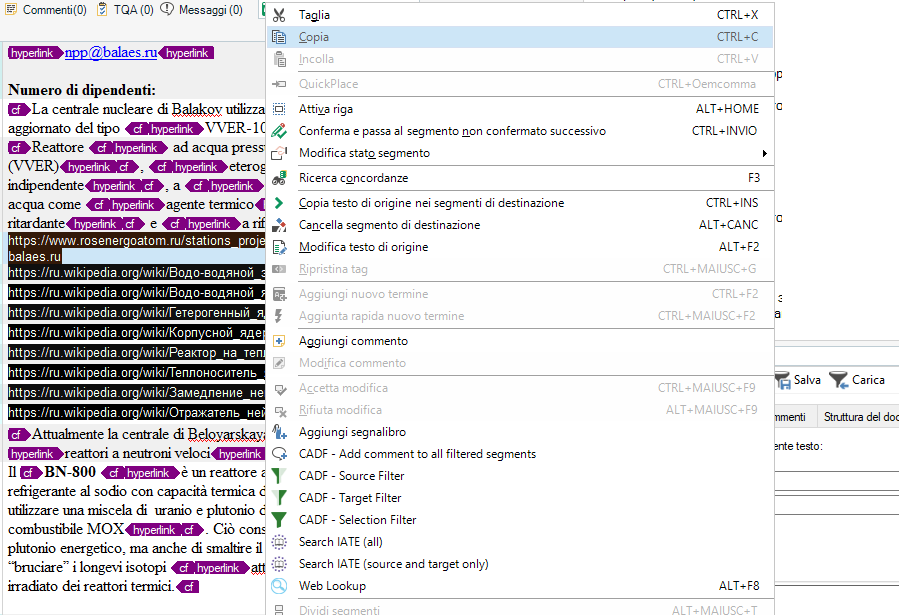Select Attiva riga menu entry

(x=520, y=109)
